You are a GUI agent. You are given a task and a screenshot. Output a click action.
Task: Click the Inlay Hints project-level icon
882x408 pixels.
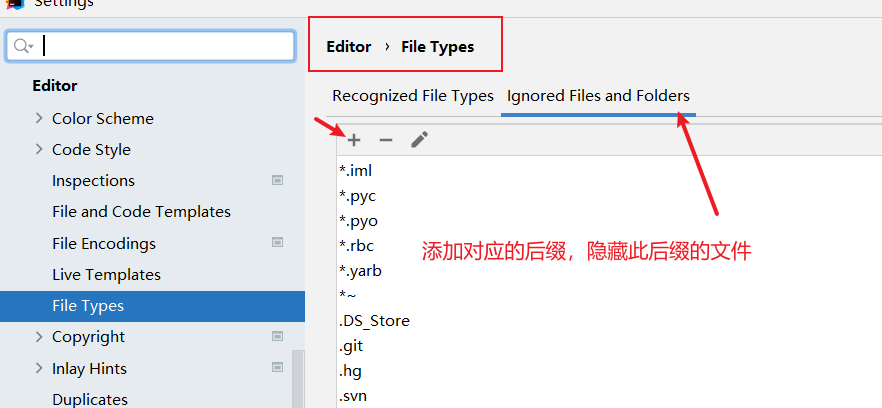point(278,368)
